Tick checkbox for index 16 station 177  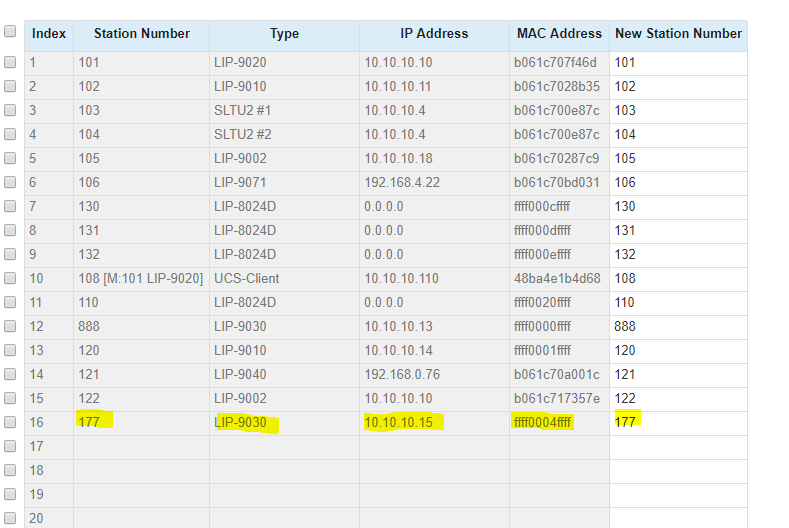(x=10, y=422)
